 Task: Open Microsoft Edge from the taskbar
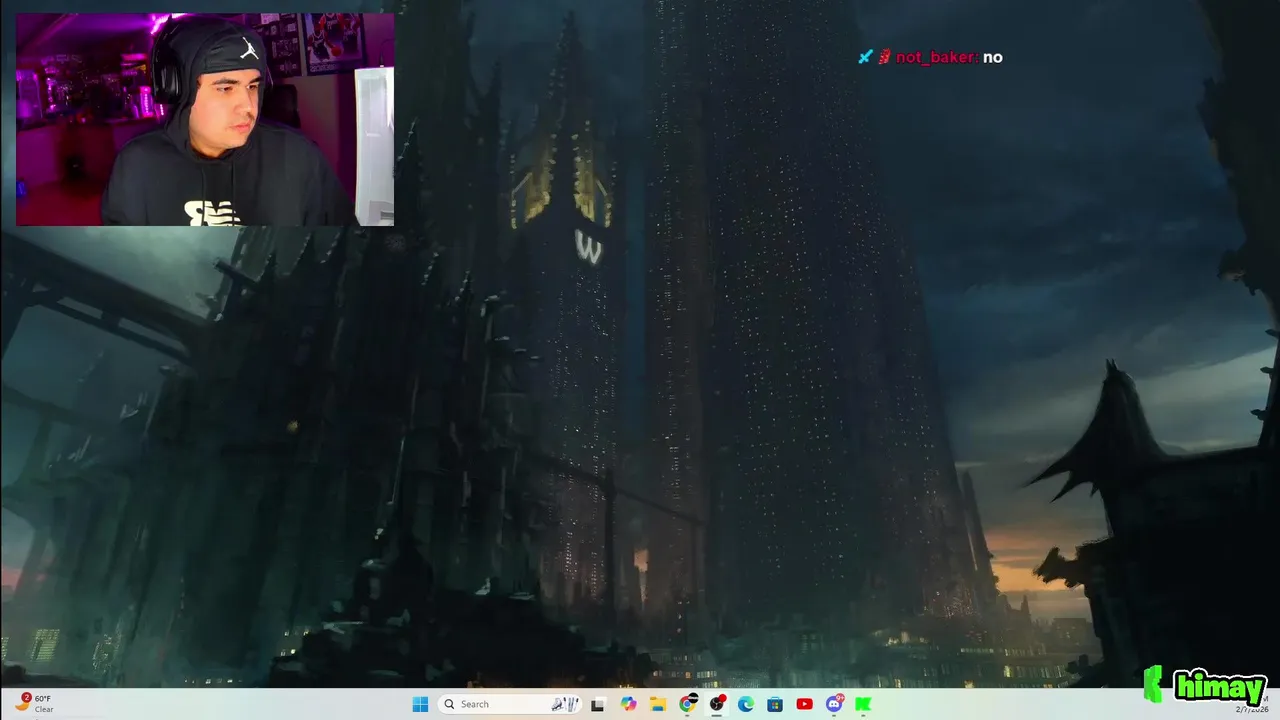coord(746,704)
